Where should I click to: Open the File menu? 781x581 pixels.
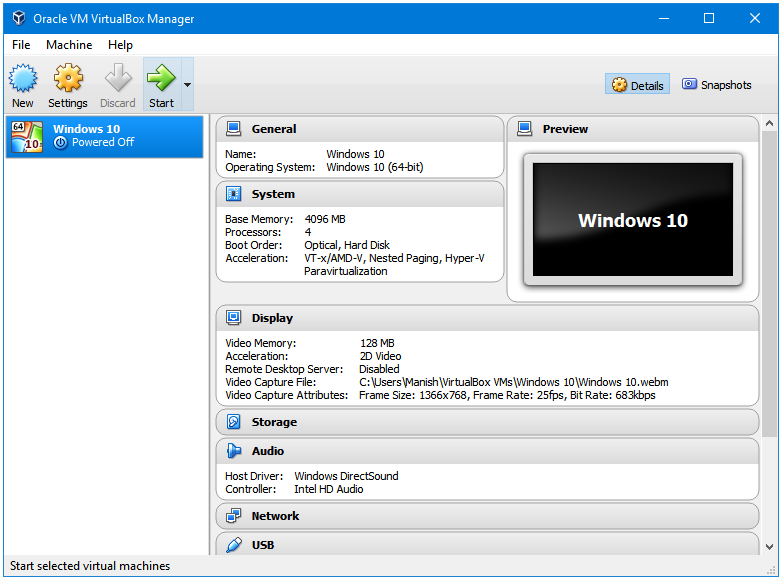[21, 45]
